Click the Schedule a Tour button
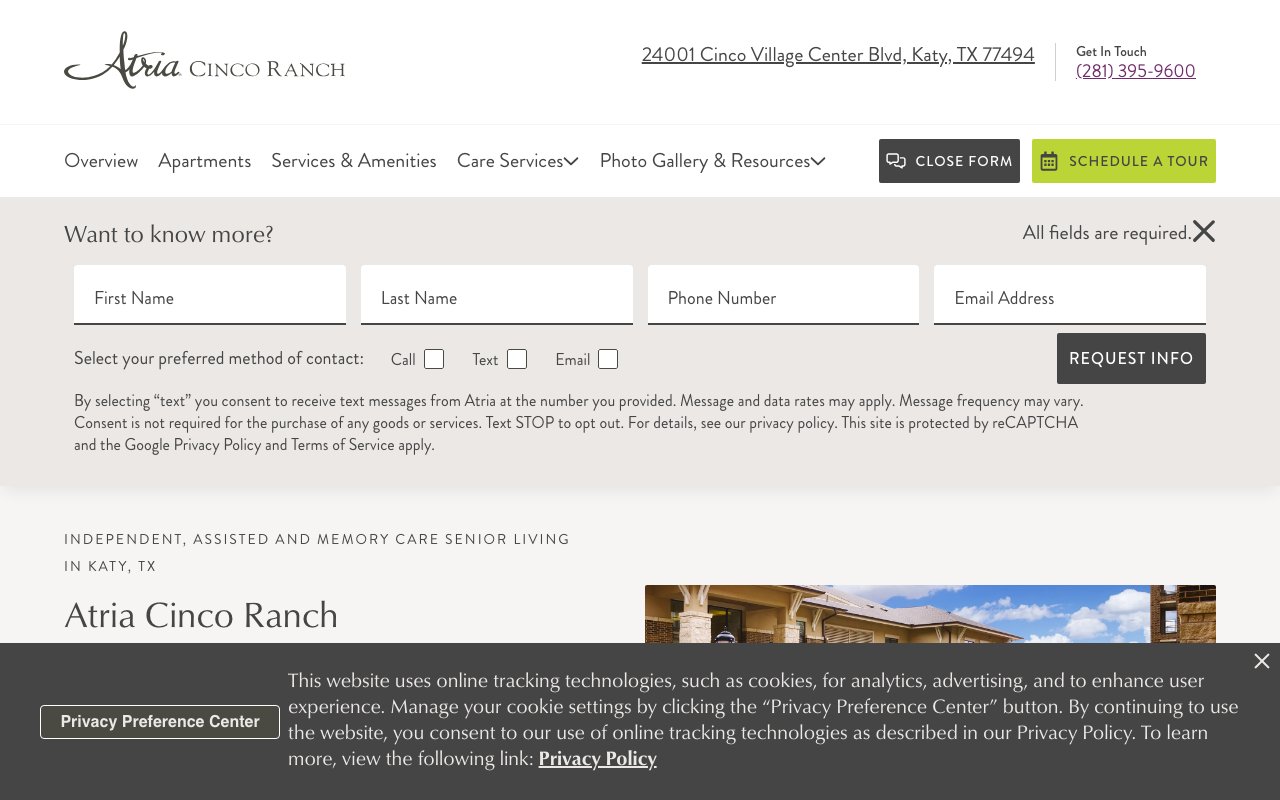The image size is (1280, 800). [1124, 161]
